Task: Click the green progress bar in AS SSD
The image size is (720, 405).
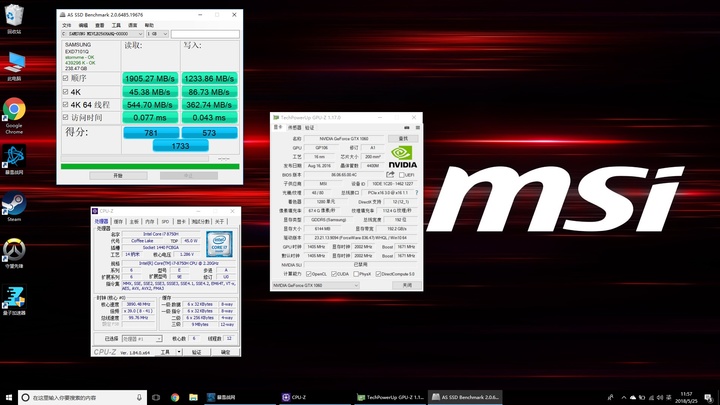Action: (x=150, y=166)
